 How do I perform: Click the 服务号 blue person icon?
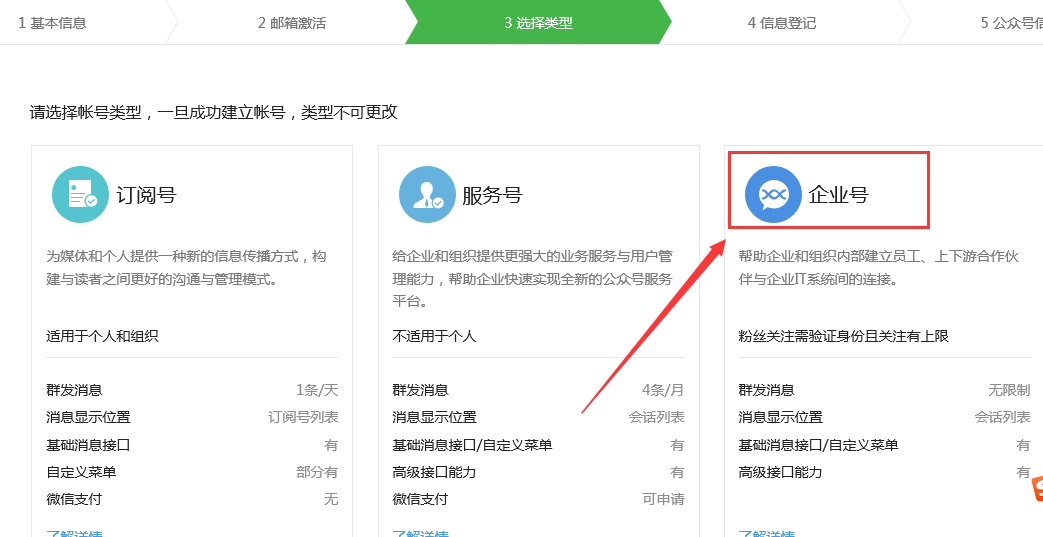[427, 194]
